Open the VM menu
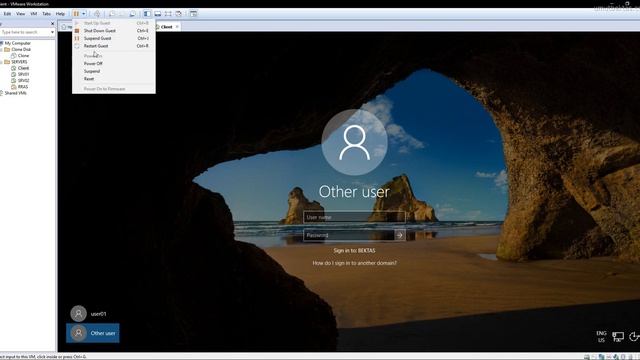The width and height of the screenshot is (640, 360). tap(33, 13)
